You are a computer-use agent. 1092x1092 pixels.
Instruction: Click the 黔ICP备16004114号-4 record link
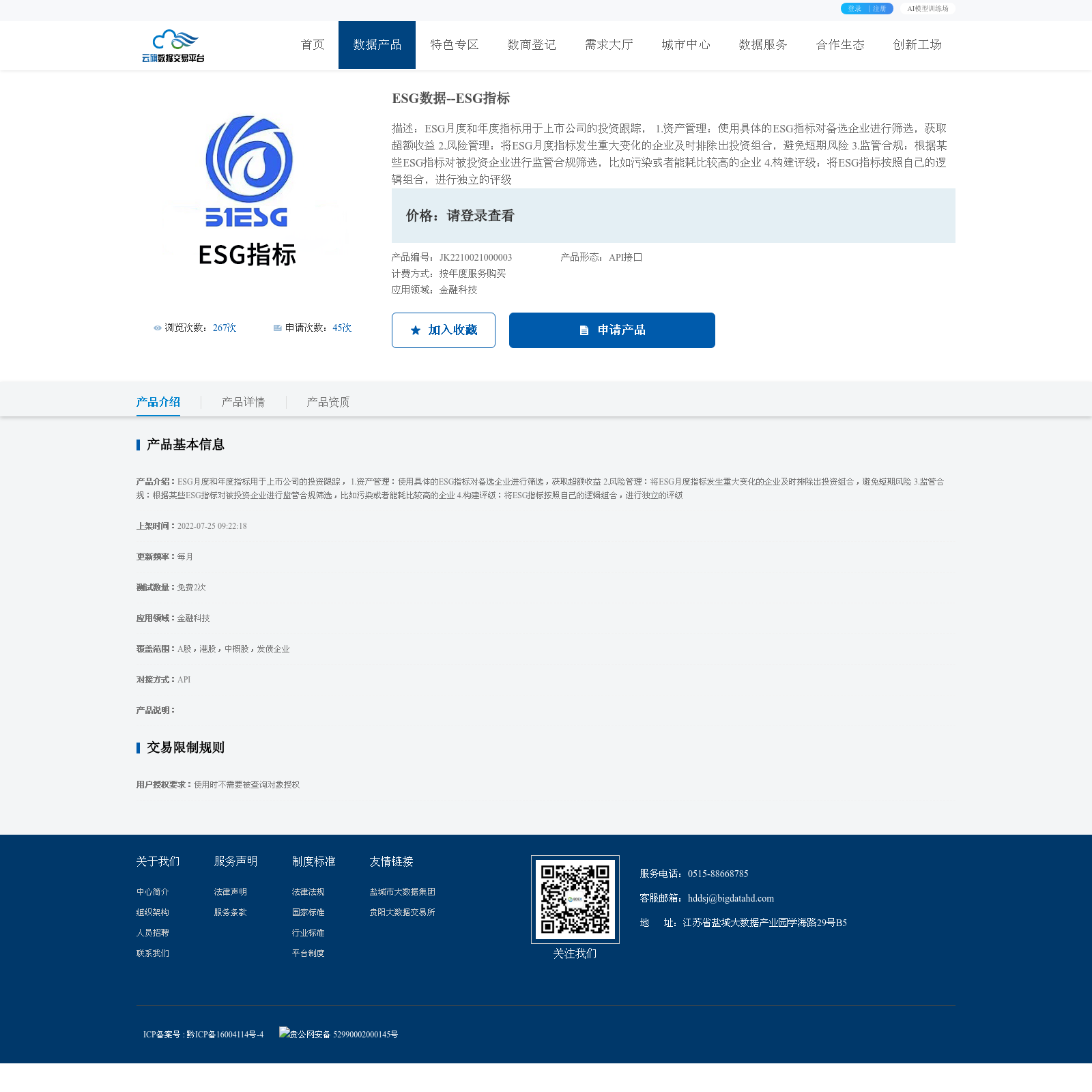pyautogui.click(x=225, y=1035)
